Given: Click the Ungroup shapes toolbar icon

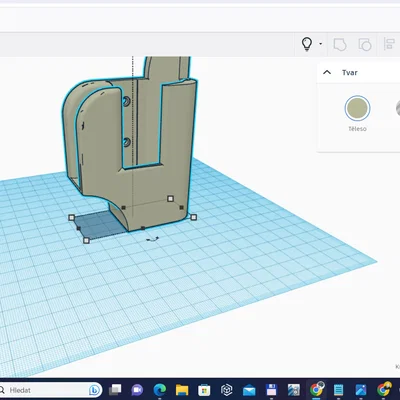Looking at the screenshot, I should pos(365,44).
